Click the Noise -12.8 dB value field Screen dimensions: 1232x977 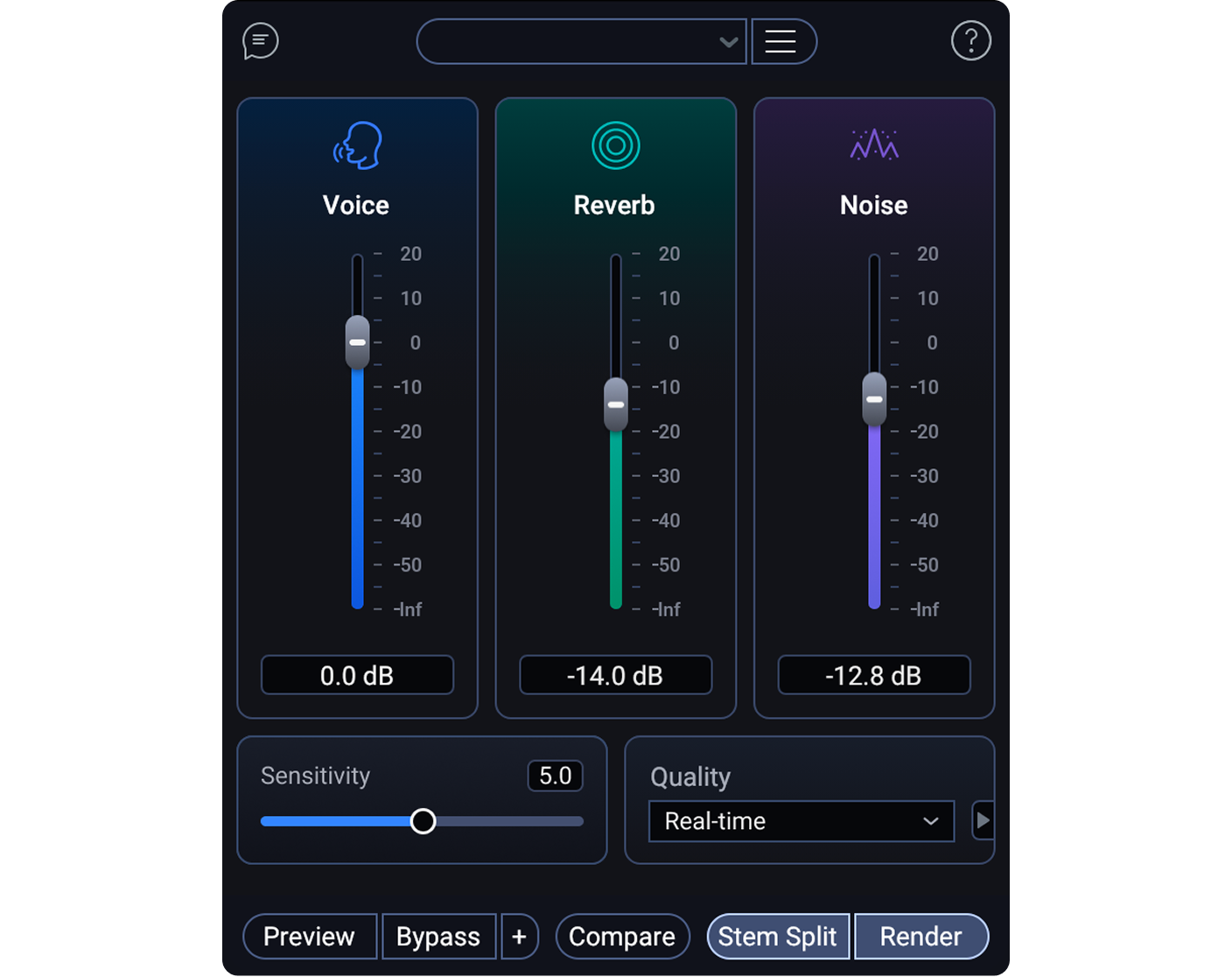click(873, 675)
